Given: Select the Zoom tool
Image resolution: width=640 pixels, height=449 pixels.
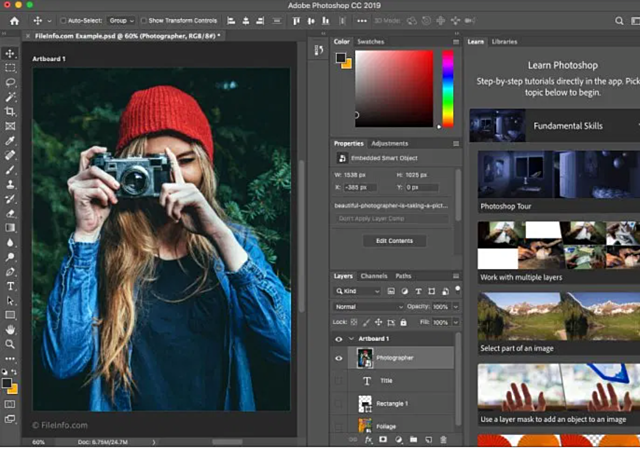Looking at the screenshot, I should [x=10, y=344].
